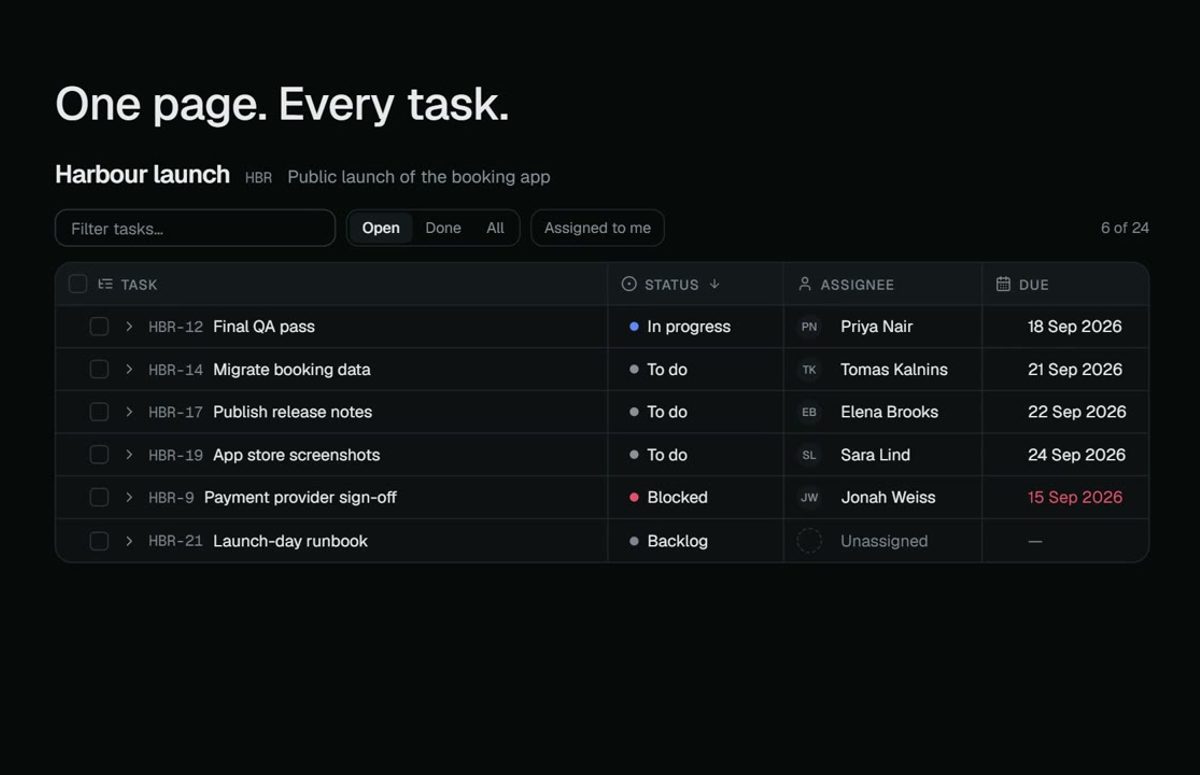Sort by the DUE column header
The width and height of the screenshot is (1200, 775).
1034,285
